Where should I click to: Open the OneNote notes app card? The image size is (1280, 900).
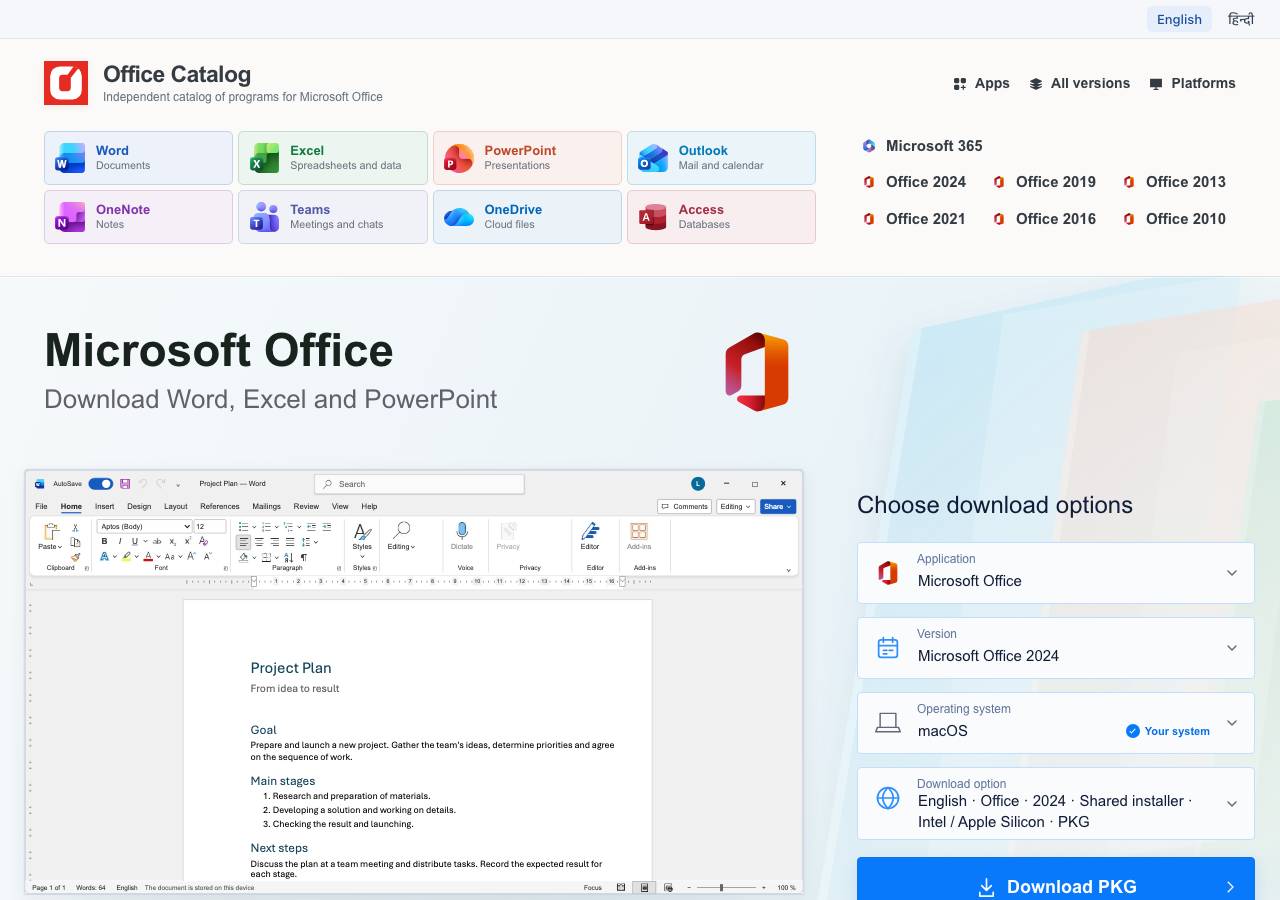tap(138, 217)
